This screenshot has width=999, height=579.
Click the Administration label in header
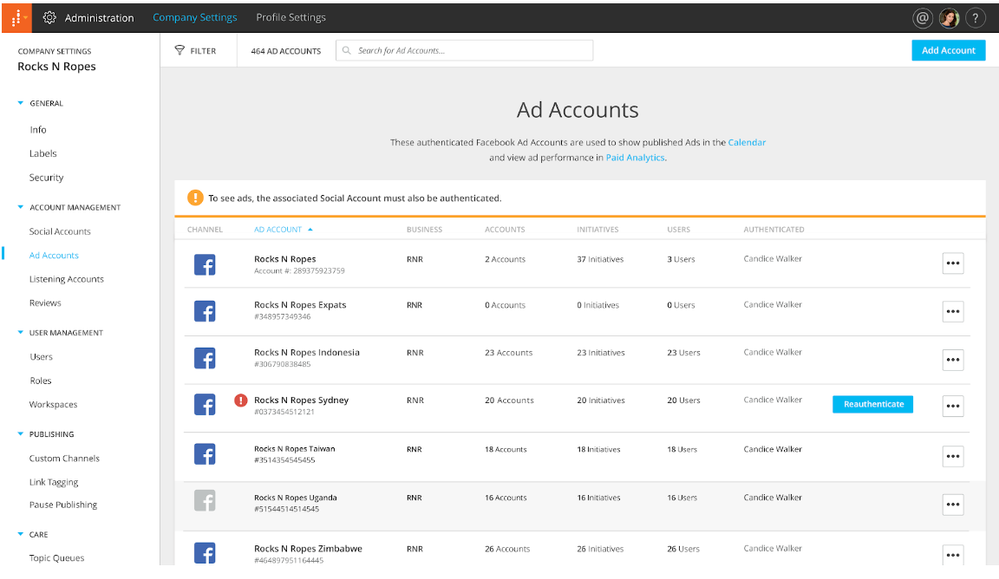(99, 18)
